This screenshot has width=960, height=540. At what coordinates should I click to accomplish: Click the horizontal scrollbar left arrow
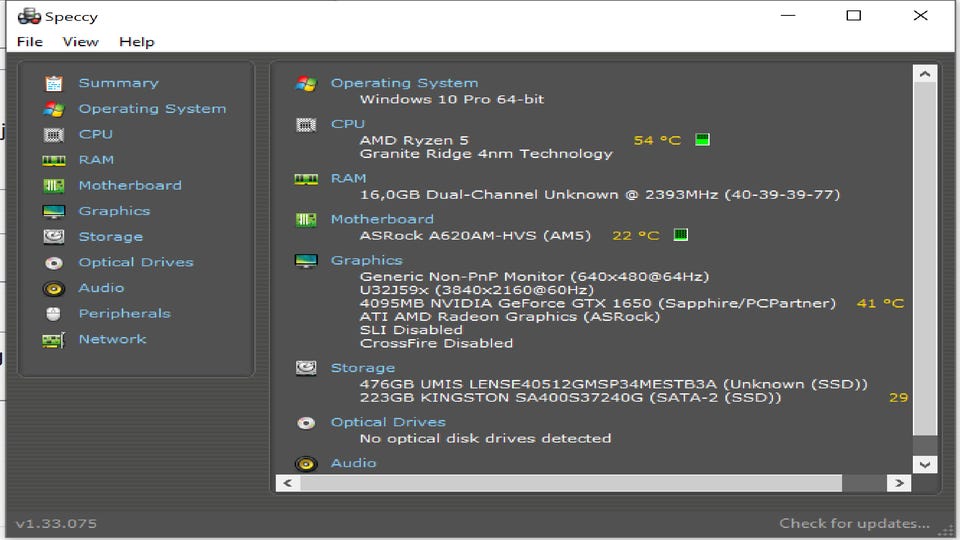(288, 483)
